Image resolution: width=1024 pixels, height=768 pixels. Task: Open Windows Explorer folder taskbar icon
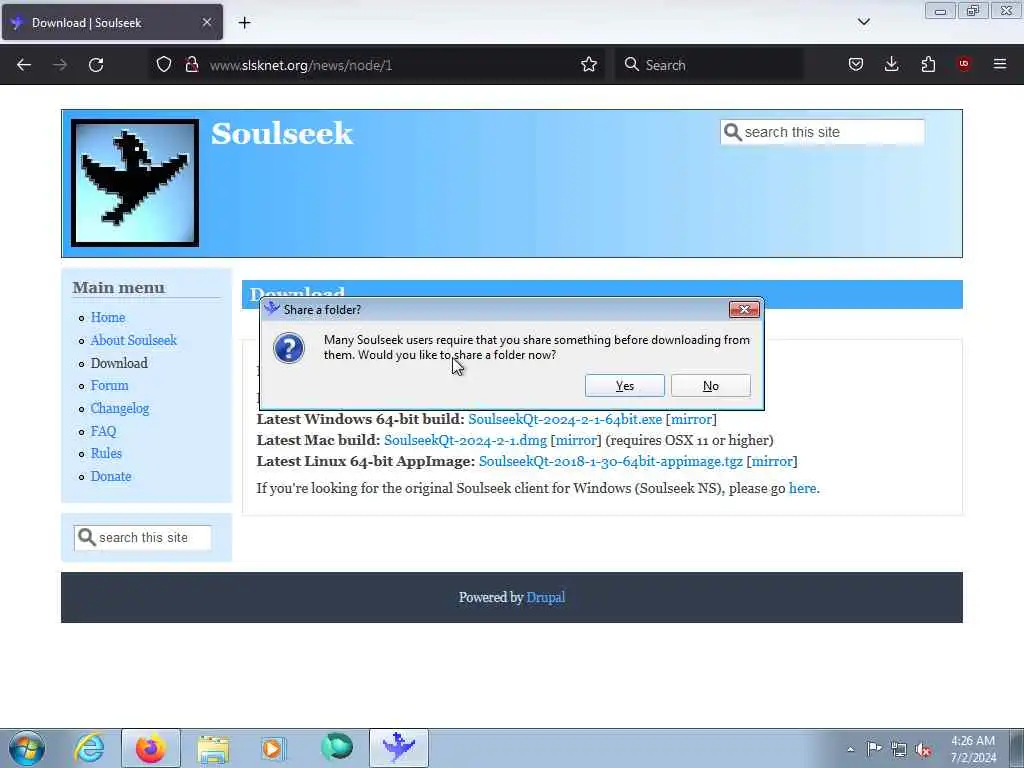213,748
